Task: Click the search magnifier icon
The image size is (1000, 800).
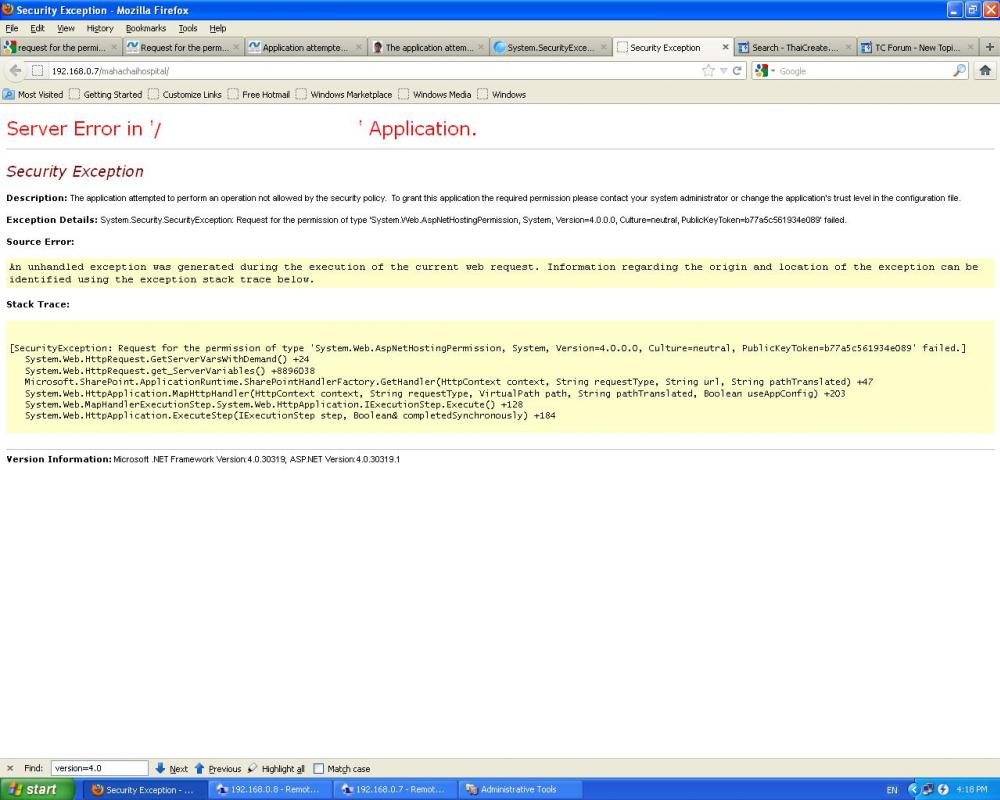Action: tap(960, 71)
